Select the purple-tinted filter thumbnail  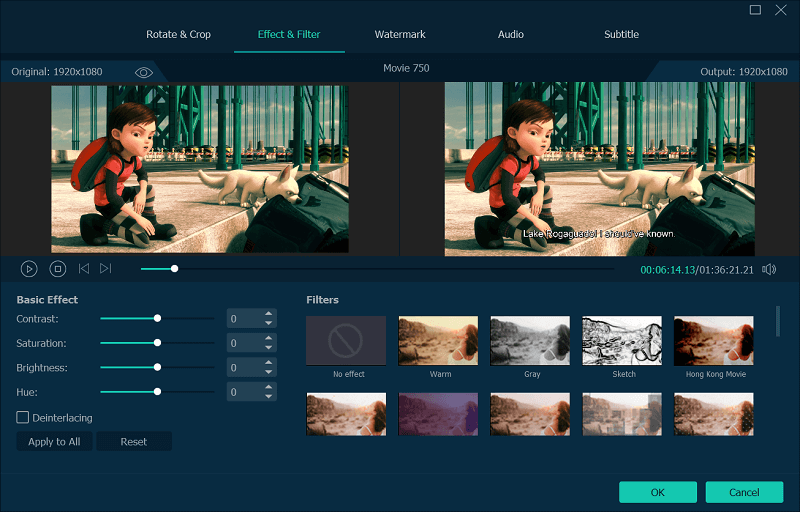438,414
